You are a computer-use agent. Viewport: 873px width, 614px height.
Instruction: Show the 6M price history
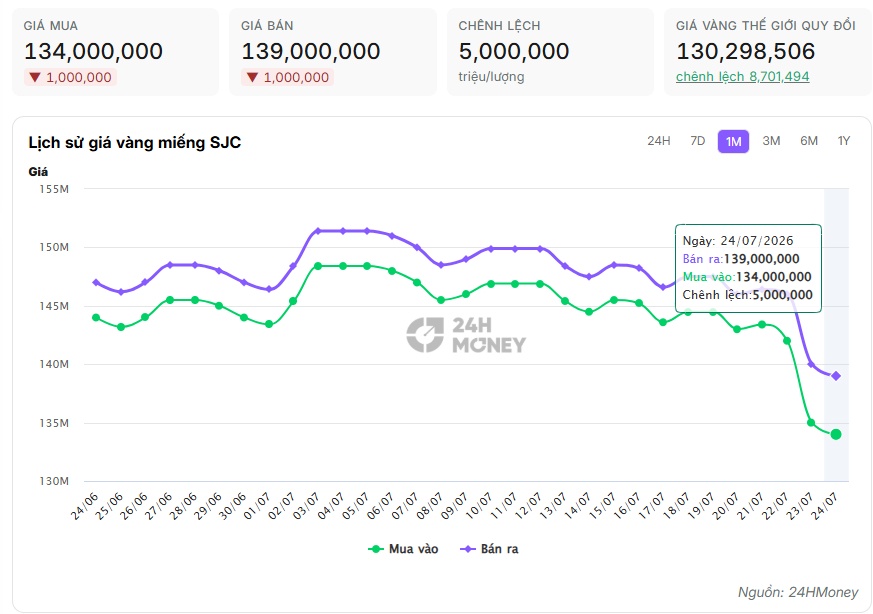pyautogui.click(x=809, y=141)
